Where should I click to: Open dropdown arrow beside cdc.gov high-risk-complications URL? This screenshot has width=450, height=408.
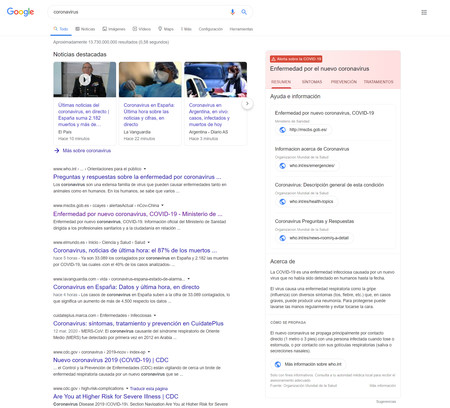127,388
